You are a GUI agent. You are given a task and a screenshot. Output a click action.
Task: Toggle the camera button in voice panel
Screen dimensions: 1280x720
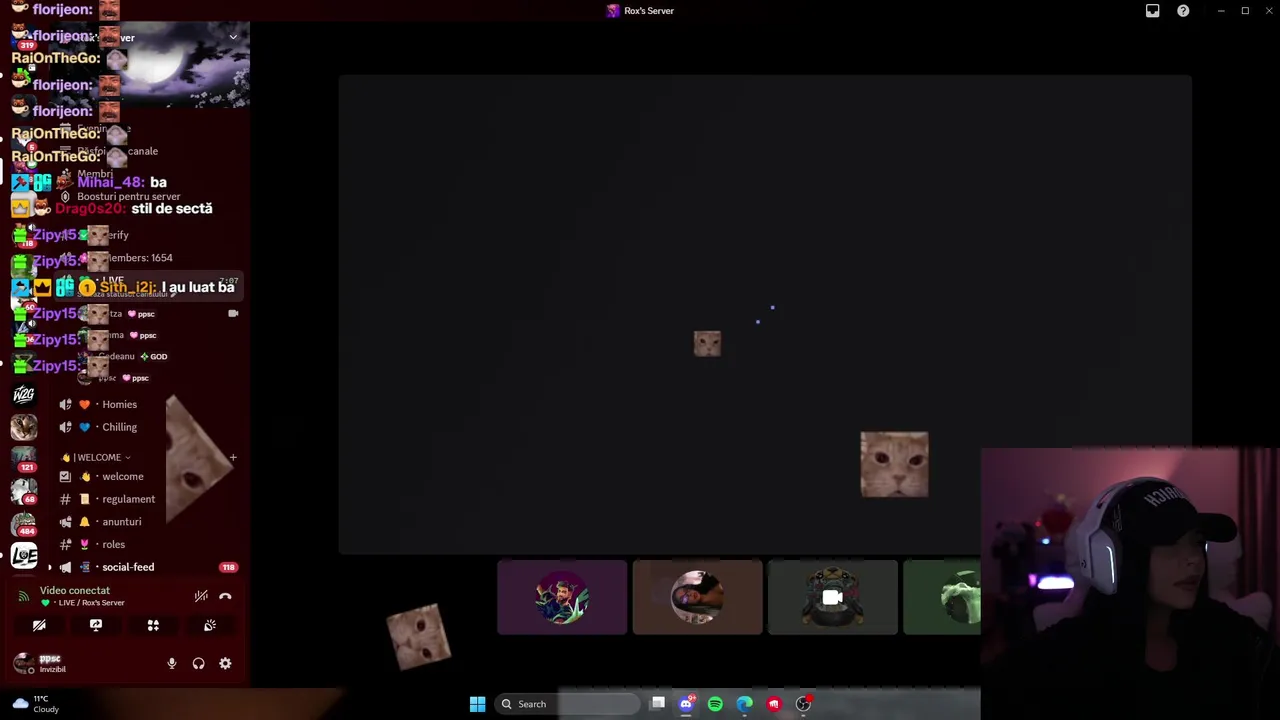tap(39, 625)
